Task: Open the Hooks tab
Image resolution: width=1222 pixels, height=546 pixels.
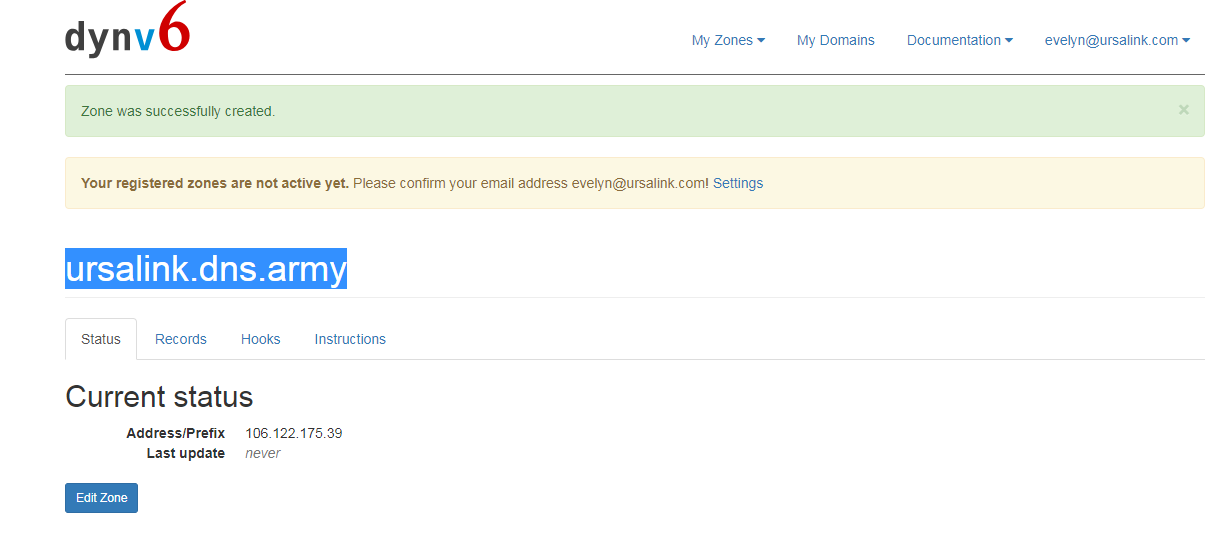Action: pyautogui.click(x=260, y=339)
